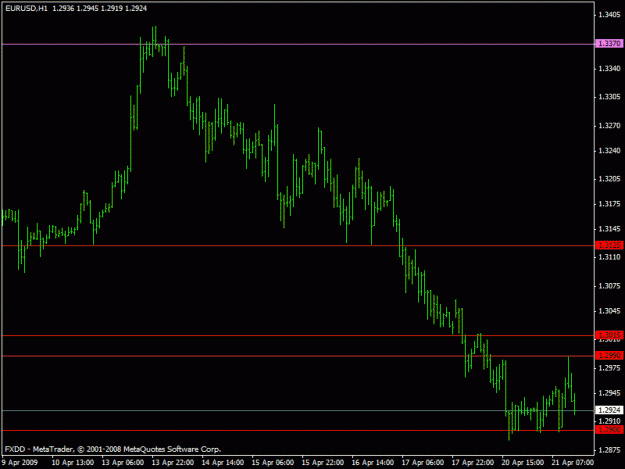Viewport: 625px width, 469px height.
Task: Click the 14 Apr 14:00 time label
Action: point(223,462)
